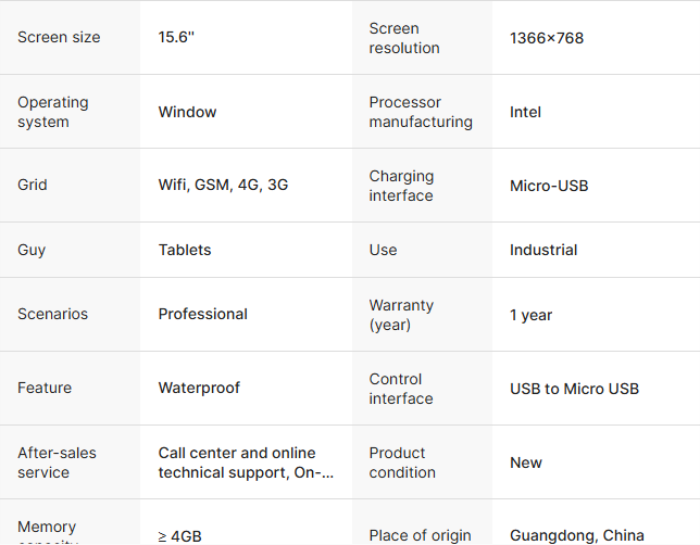This screenshot has width=700, height=545.
Task: Click the "New" product condition value
Action: 526,463
